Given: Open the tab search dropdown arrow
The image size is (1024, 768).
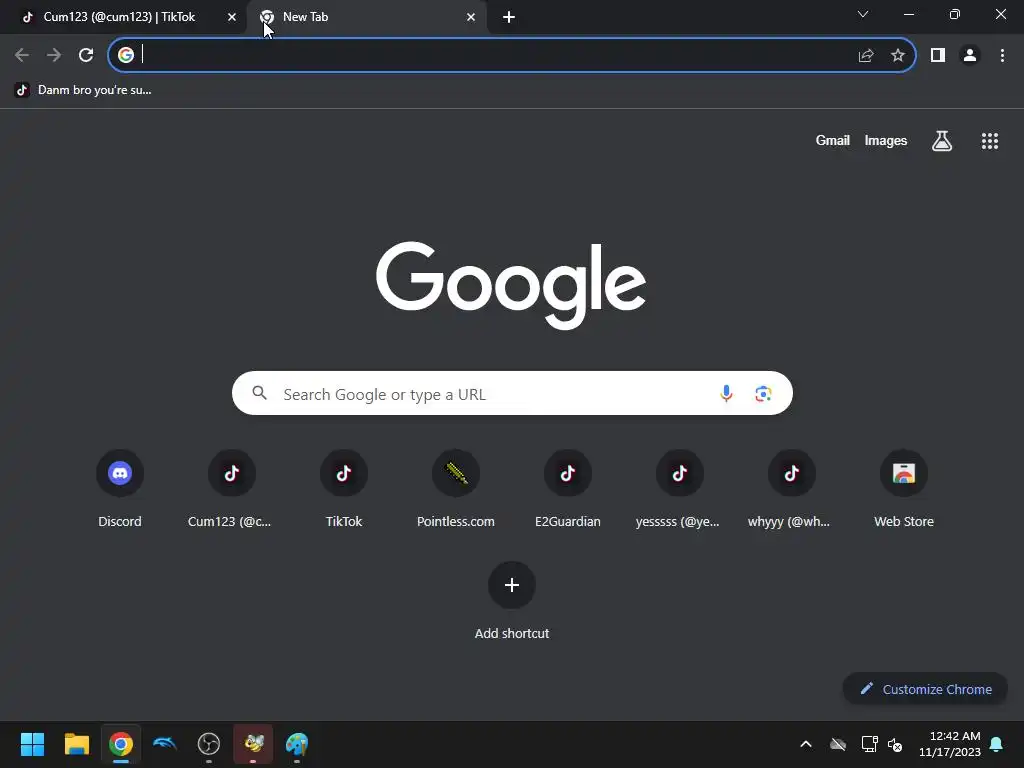Looking at the screenshot, I should pyautogui.click(x=863, y=14).
